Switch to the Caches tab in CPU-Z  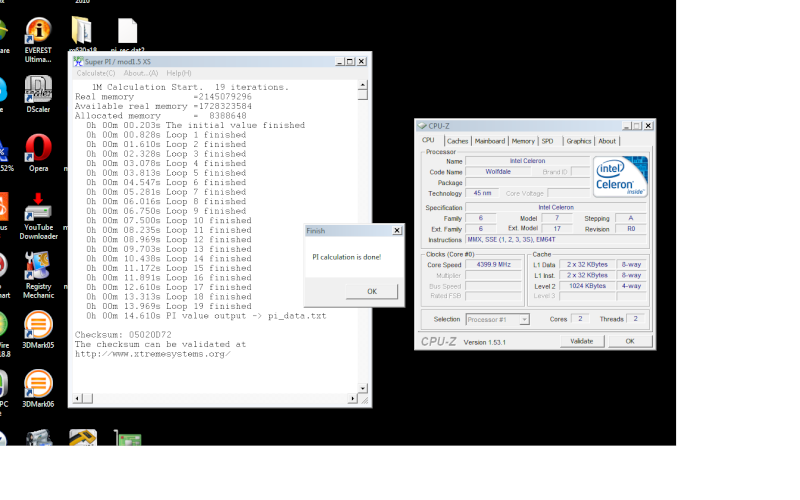(458, 141)
